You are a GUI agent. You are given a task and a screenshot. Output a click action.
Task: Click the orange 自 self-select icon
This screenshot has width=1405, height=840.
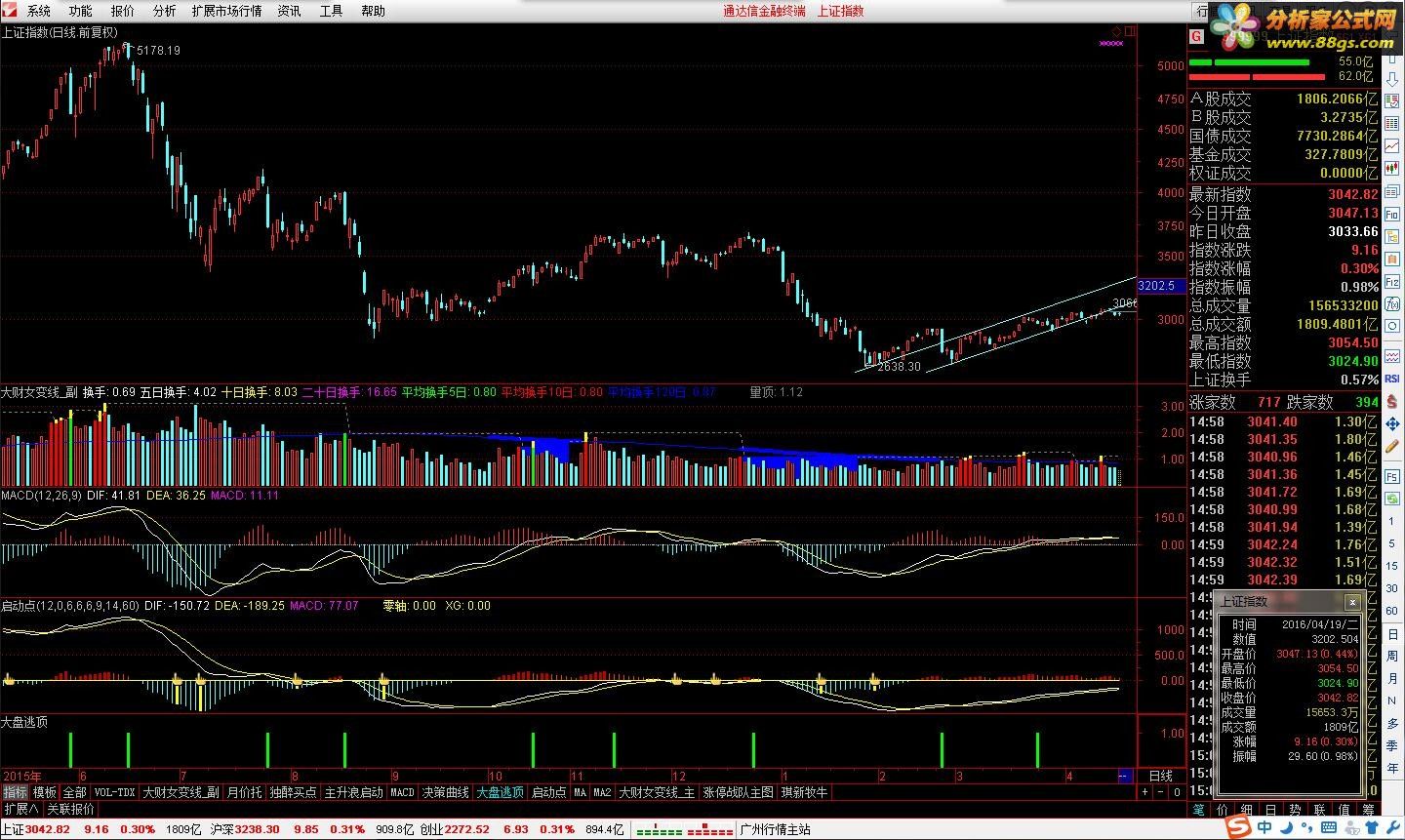pos(1392,259)
